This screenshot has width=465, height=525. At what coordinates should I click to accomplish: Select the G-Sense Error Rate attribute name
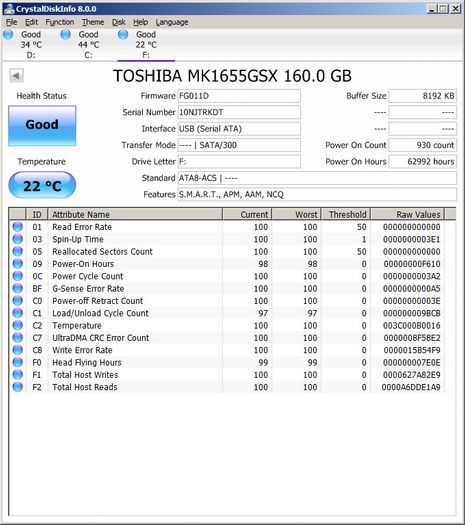click(88, 288)
